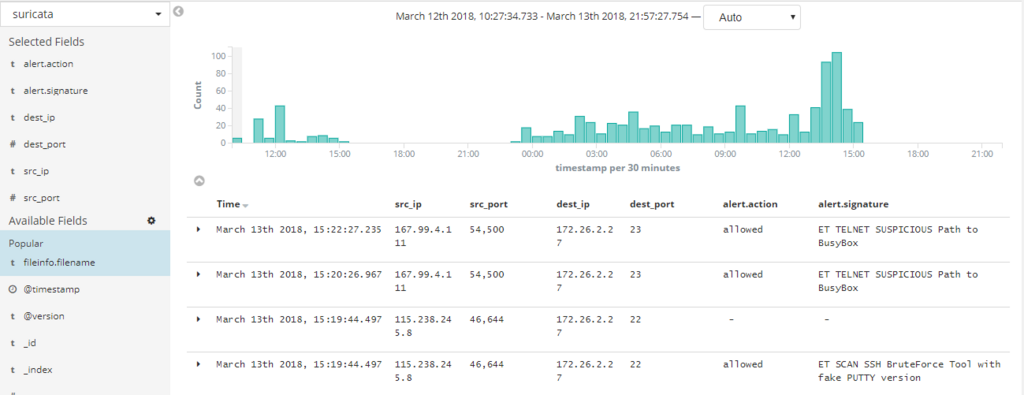Image resolution: width=1024 pixels, height=395 pixels.
Task: Click the dest_port column header
Action: [652, 204]
